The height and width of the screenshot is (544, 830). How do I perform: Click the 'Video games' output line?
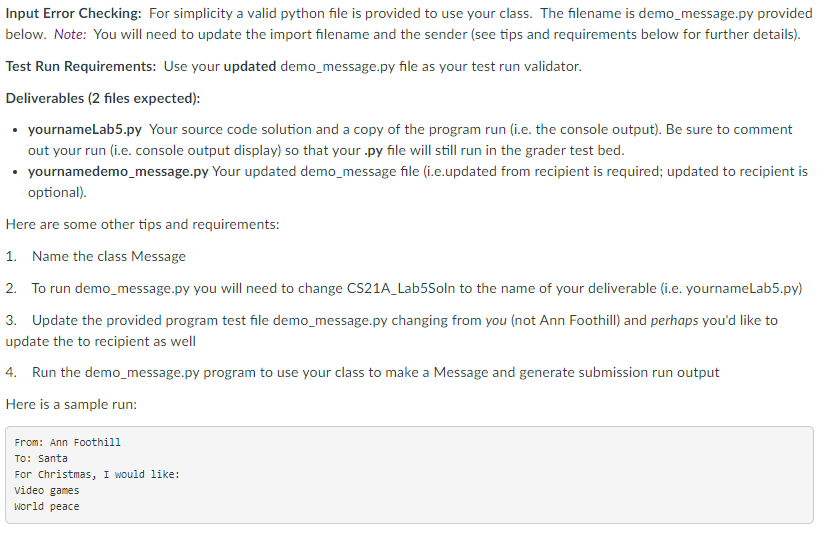coord(47,490)
